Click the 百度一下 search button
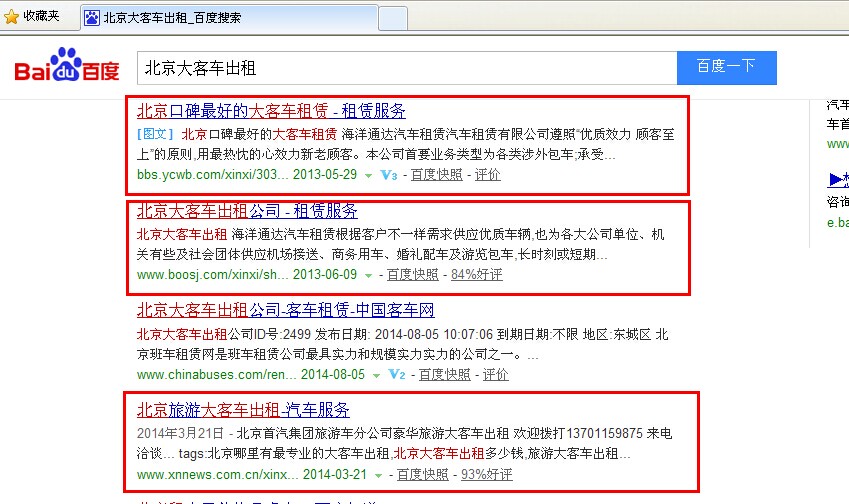 click(727, 68)
